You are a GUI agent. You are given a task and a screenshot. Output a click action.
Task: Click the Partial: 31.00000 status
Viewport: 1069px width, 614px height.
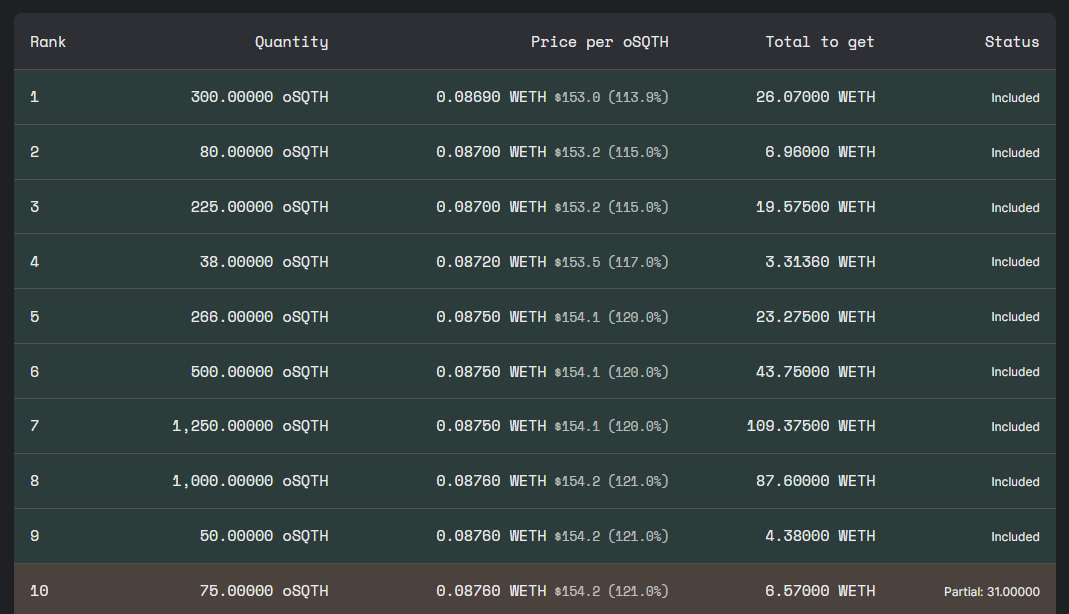pyautogui.click(x=992, y=592)
